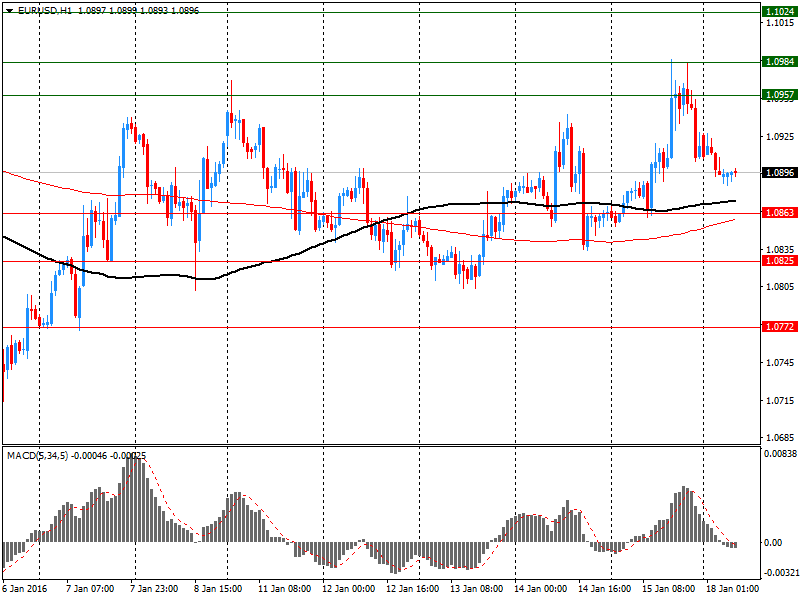Screen dimensions: 800x600
Task: Click the 1.1015 price scale value
Action: pos(780,23)
